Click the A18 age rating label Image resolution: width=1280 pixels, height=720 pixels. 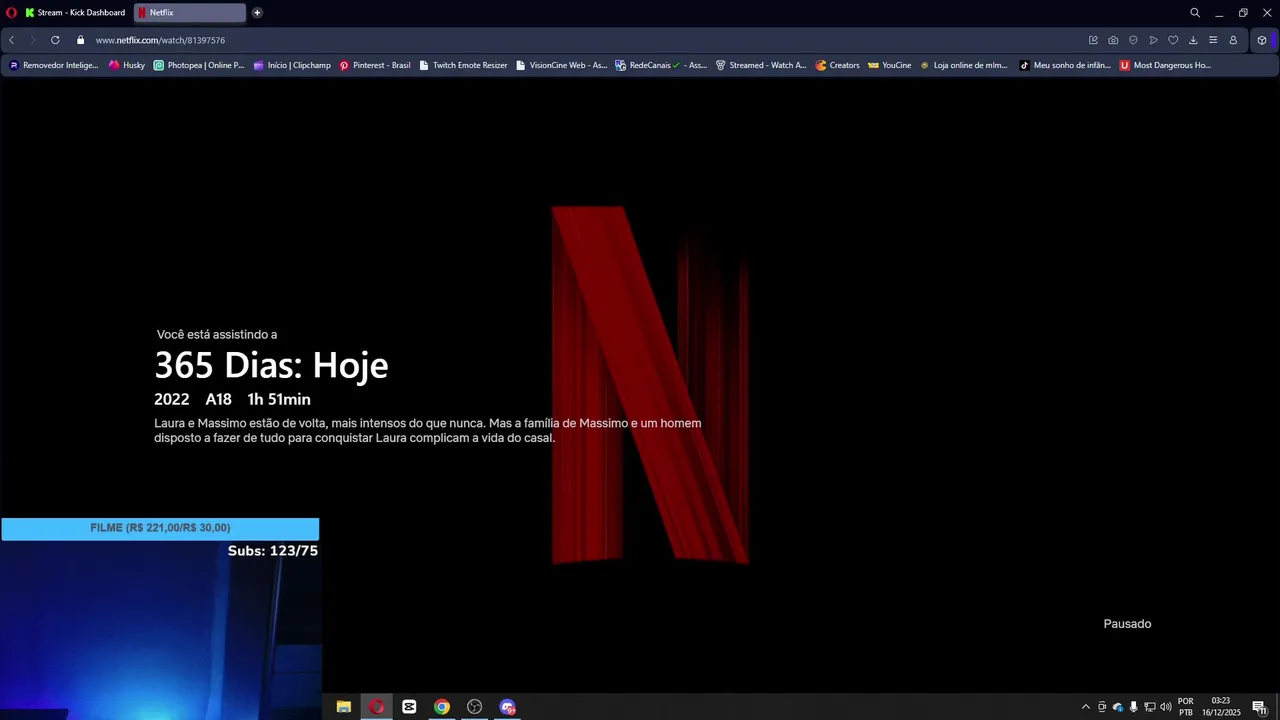tap(218, 399)
